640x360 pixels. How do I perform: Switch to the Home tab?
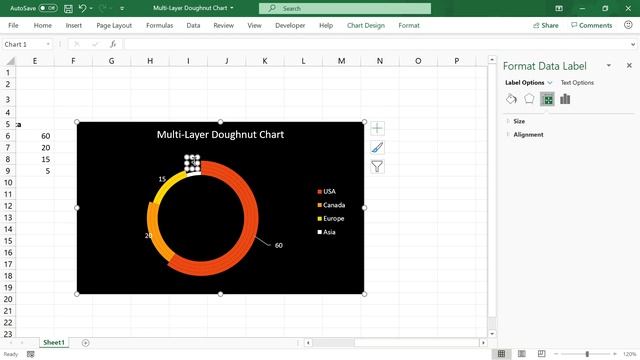click(x=42, y=25)
